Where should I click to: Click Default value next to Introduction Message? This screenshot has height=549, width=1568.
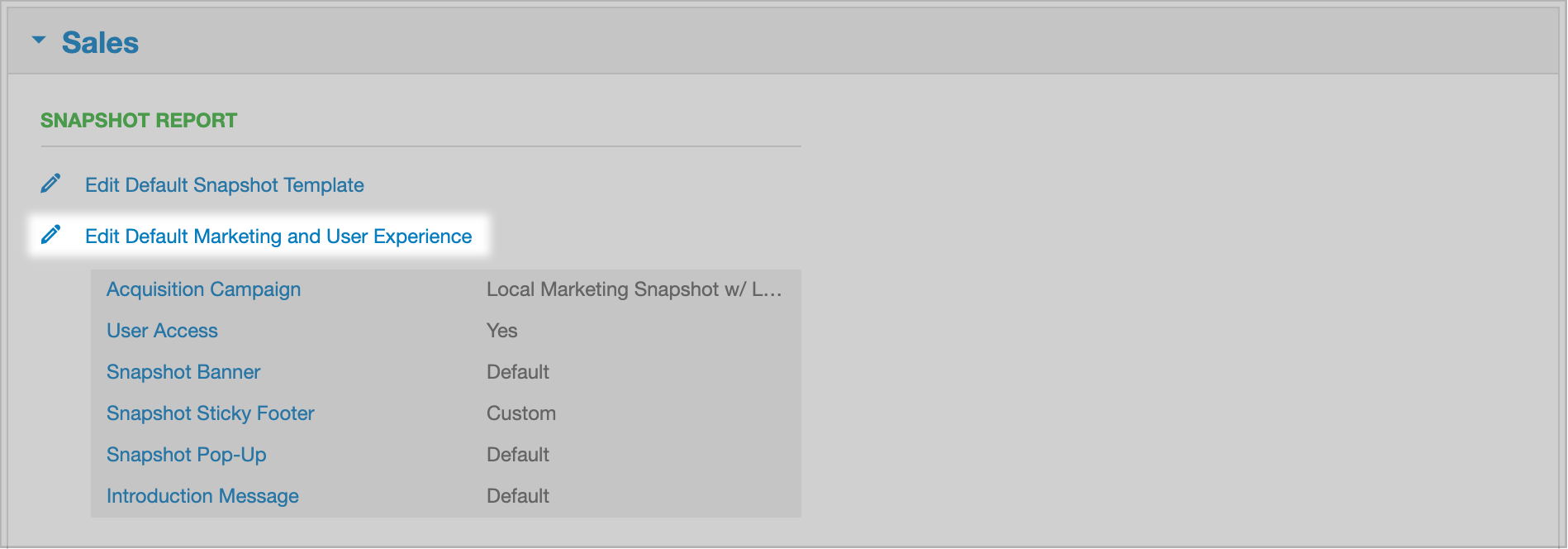518,496
